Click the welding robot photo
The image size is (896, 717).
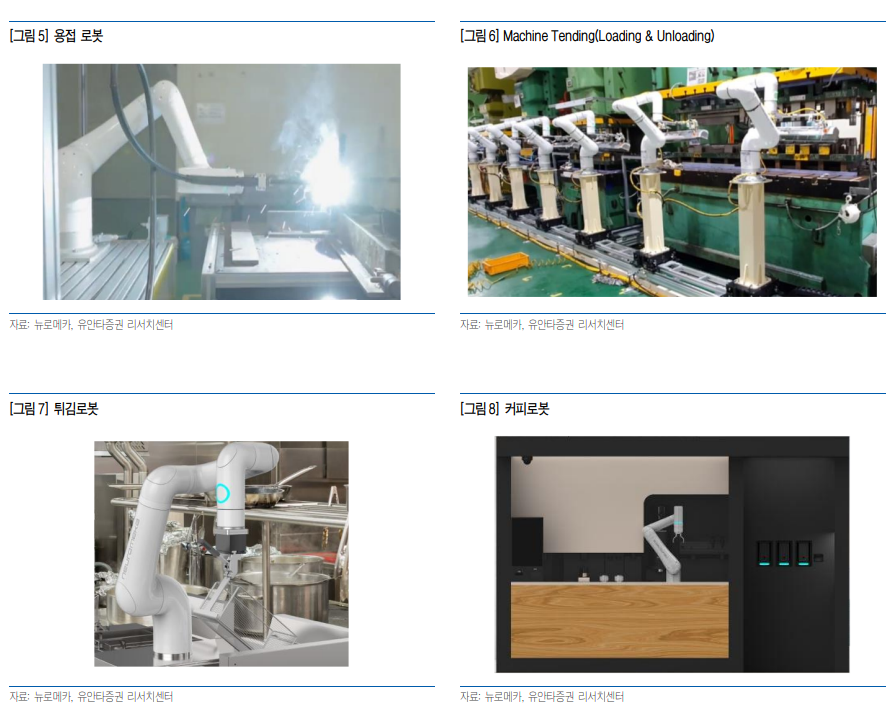(x=222, y=182)
